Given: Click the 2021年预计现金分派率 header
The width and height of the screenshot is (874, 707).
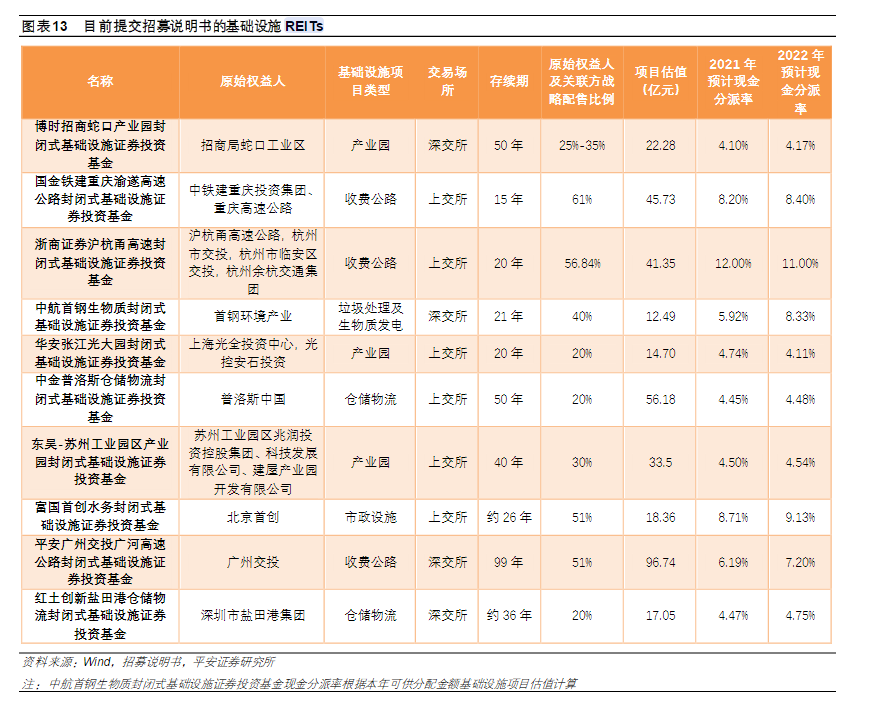Looking at the screenshot, I should 733,81.
